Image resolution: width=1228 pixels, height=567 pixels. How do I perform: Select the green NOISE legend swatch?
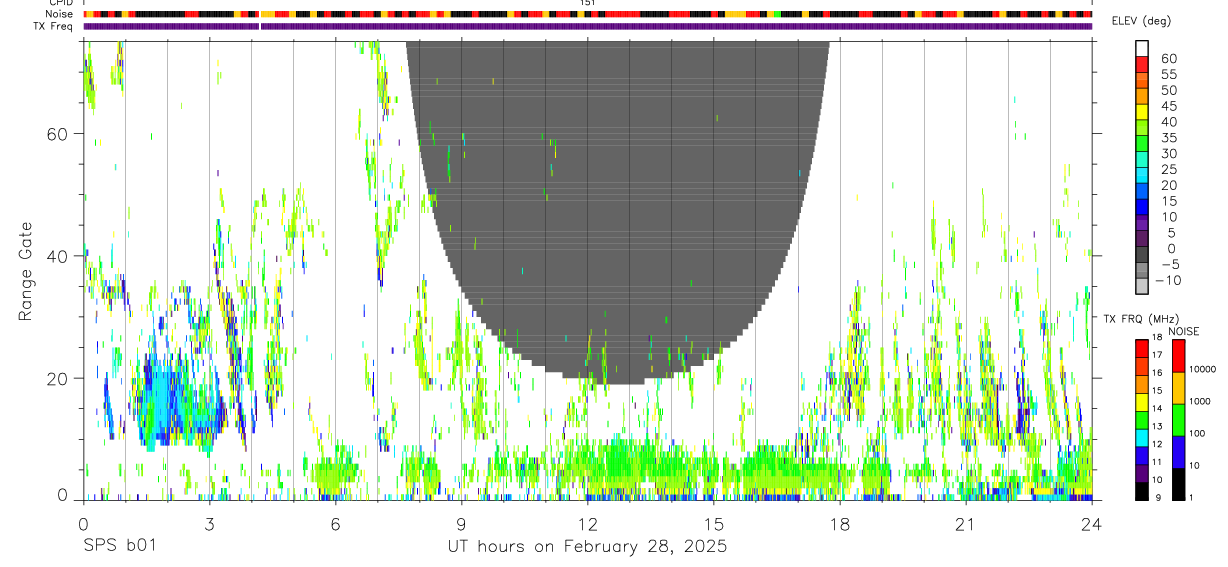[1179, 420]
